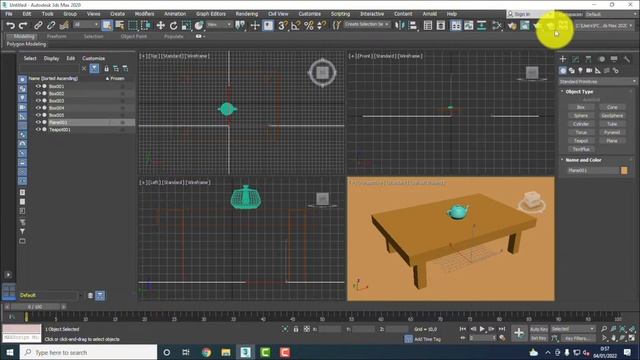Click the time slider handle showing 0 / 100
The image size is (640, 360).
pyautogui.click(x=35, y=307)
